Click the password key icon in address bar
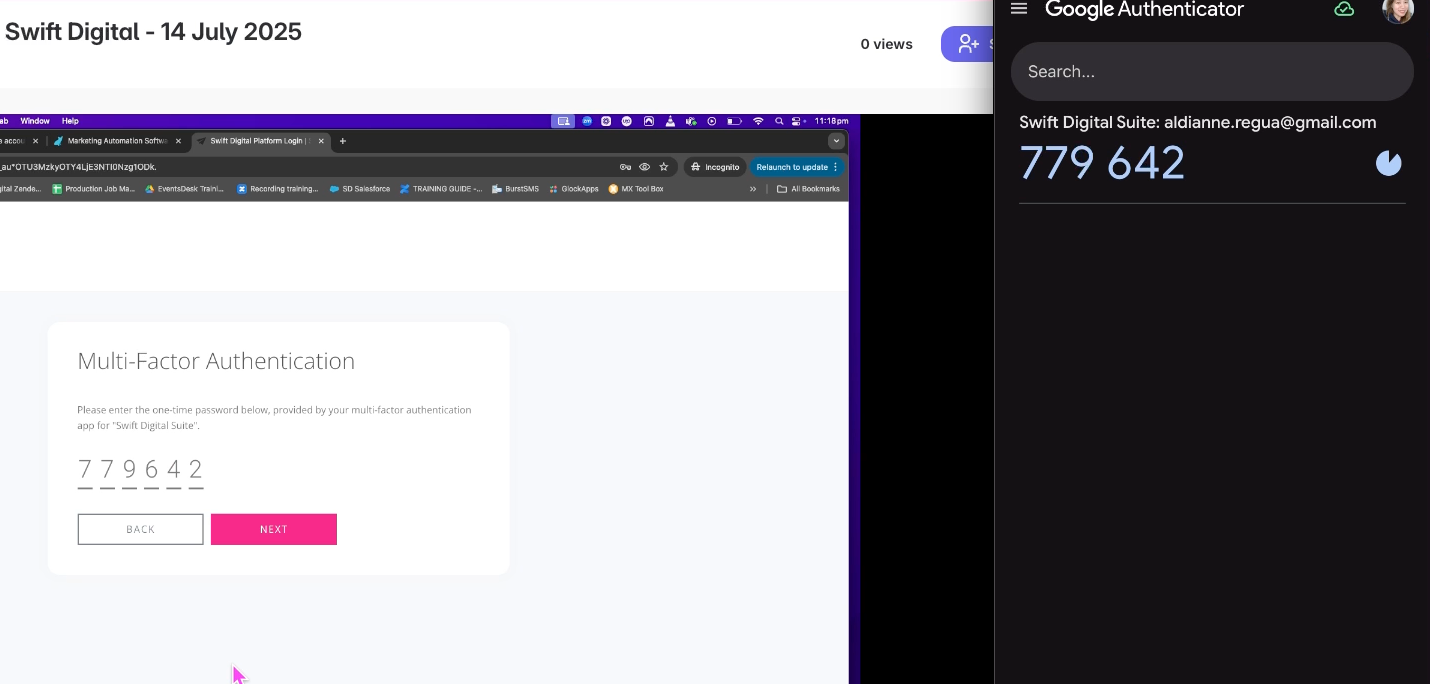Screen dimensions: 1430x684 625,167
